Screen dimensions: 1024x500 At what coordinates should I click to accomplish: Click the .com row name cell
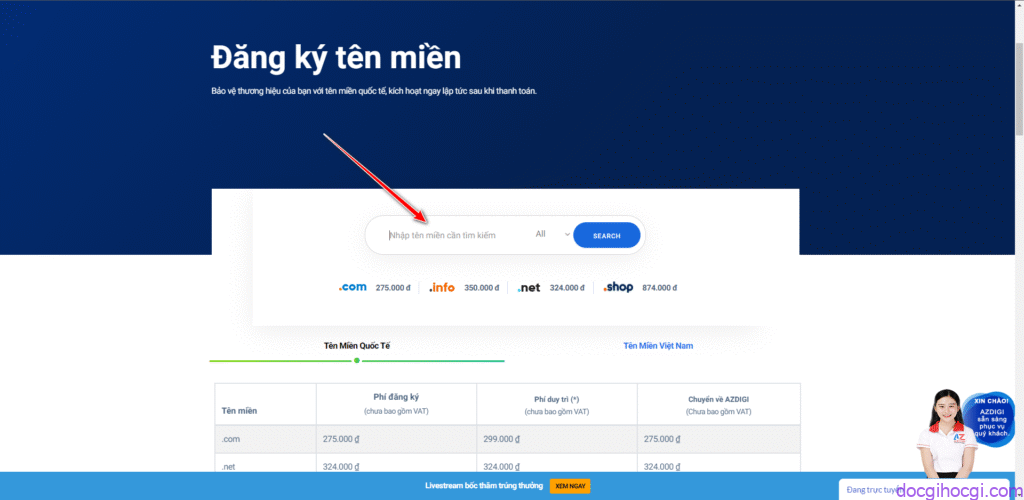tap(266, 439)
